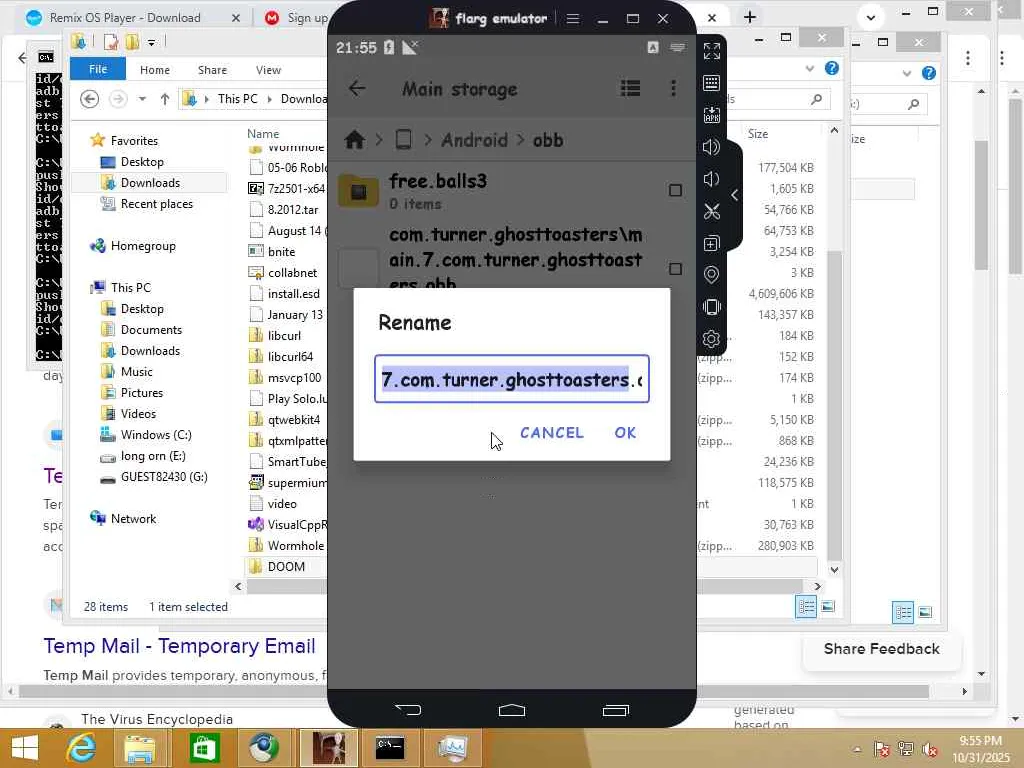Select Downloads under Favorites
Viewport: 1024px width, 768px height.
click(x=150, y=183)
